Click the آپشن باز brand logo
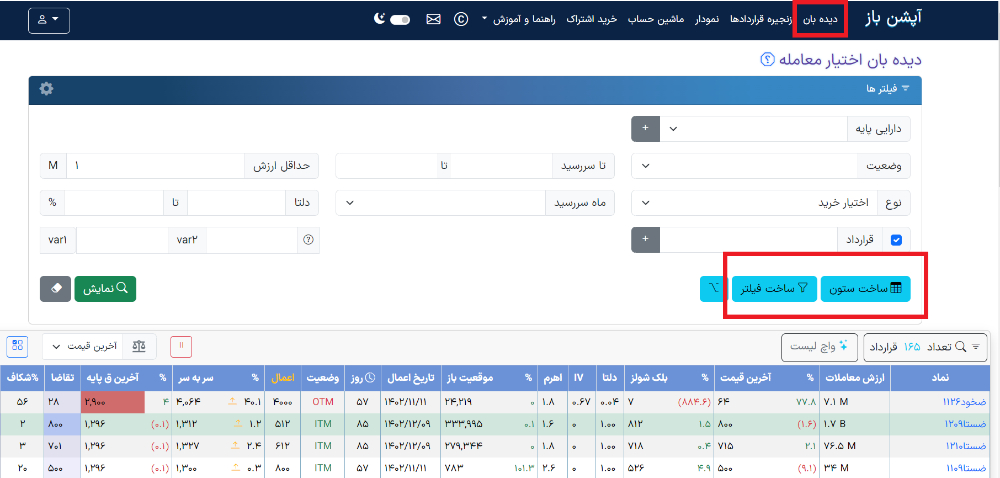Image resolution: width=1000 pixels, height=478 pixels. [893, 19]
